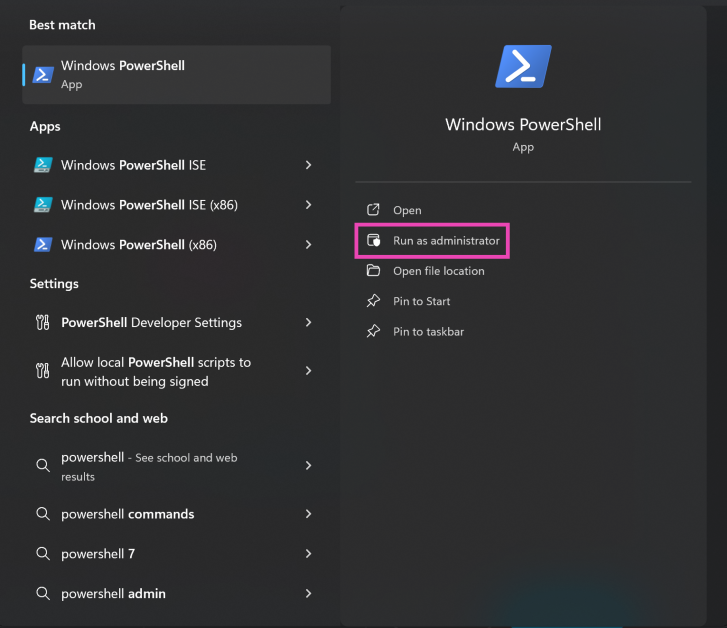Click the PowerShell ISE app icon
This screenshot has height=628, width=727.
(x=43, y=165)
